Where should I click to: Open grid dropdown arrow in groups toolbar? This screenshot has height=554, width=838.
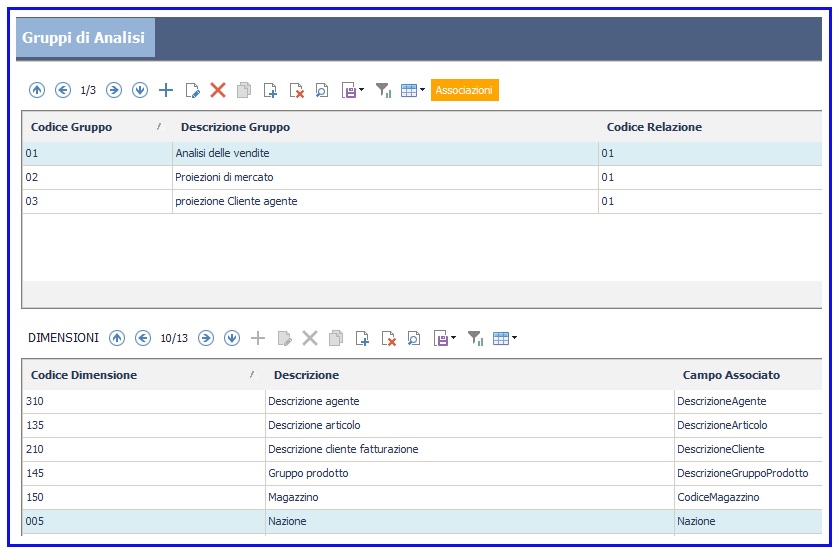pos(422,90)
